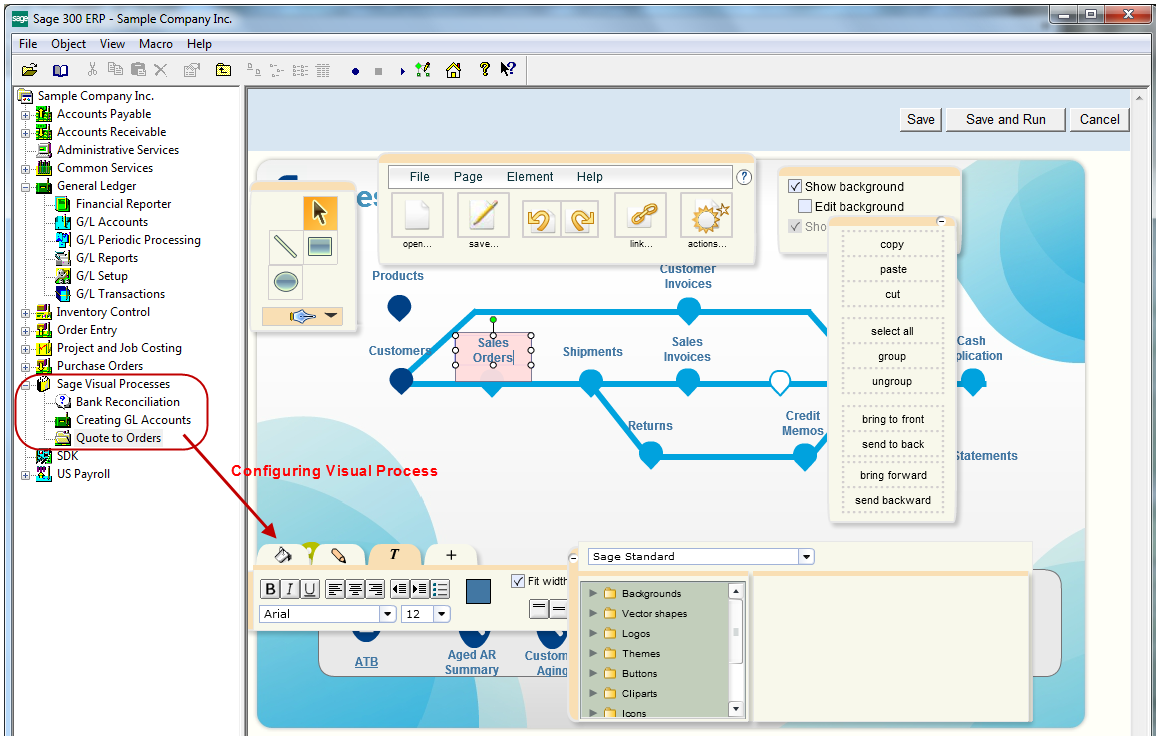Click the select all command
The image size is (1156, 736).
pos(892,331)
